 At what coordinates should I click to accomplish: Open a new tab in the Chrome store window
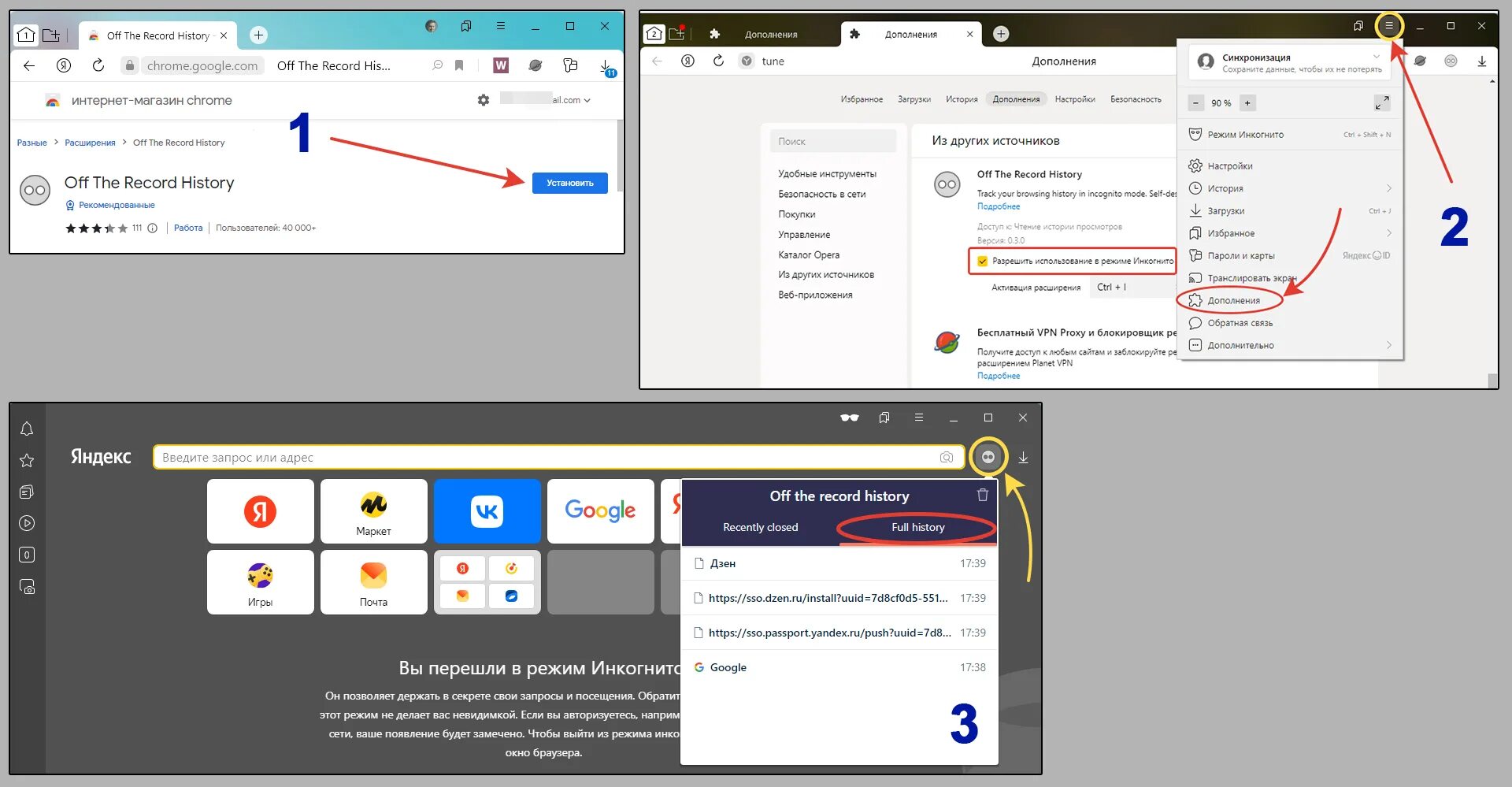(x=258, y=35)
